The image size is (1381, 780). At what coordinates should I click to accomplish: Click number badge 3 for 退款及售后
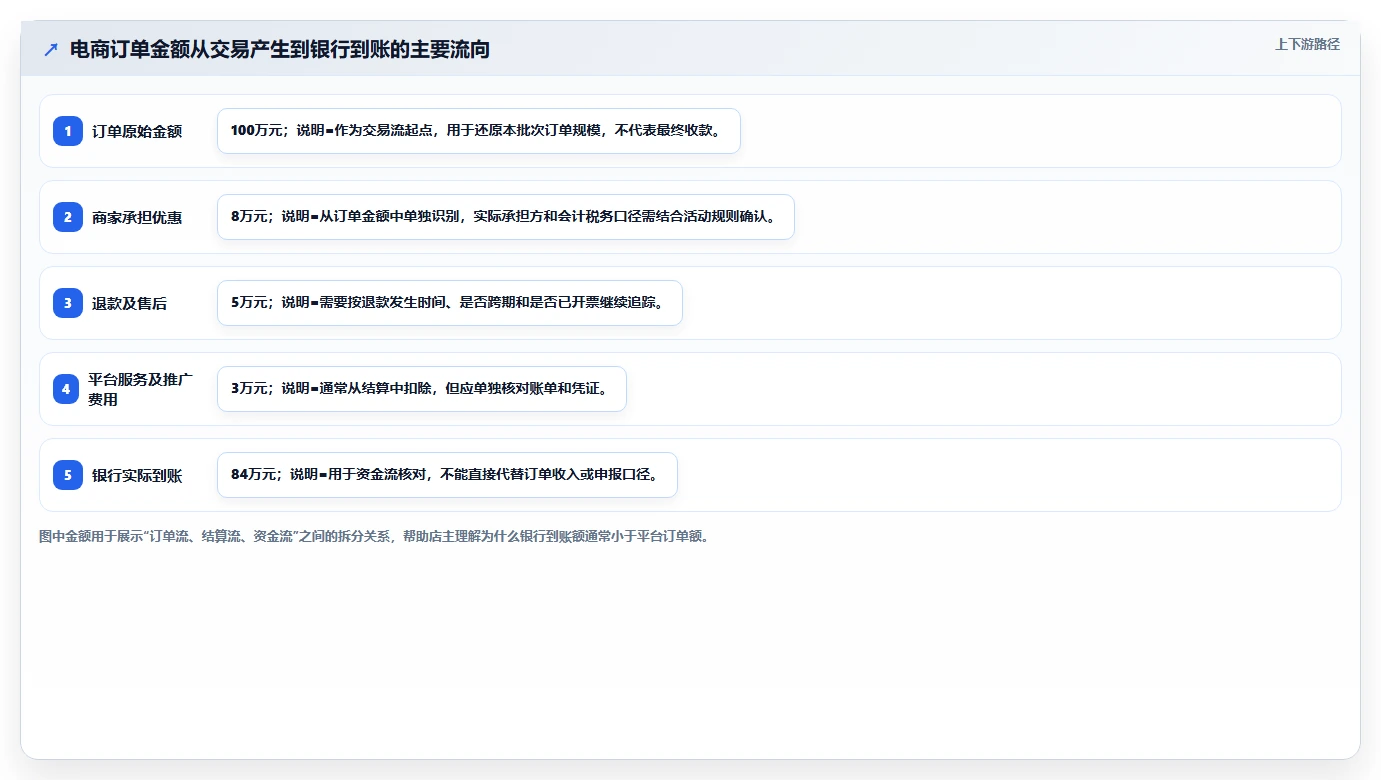(68, 303)
